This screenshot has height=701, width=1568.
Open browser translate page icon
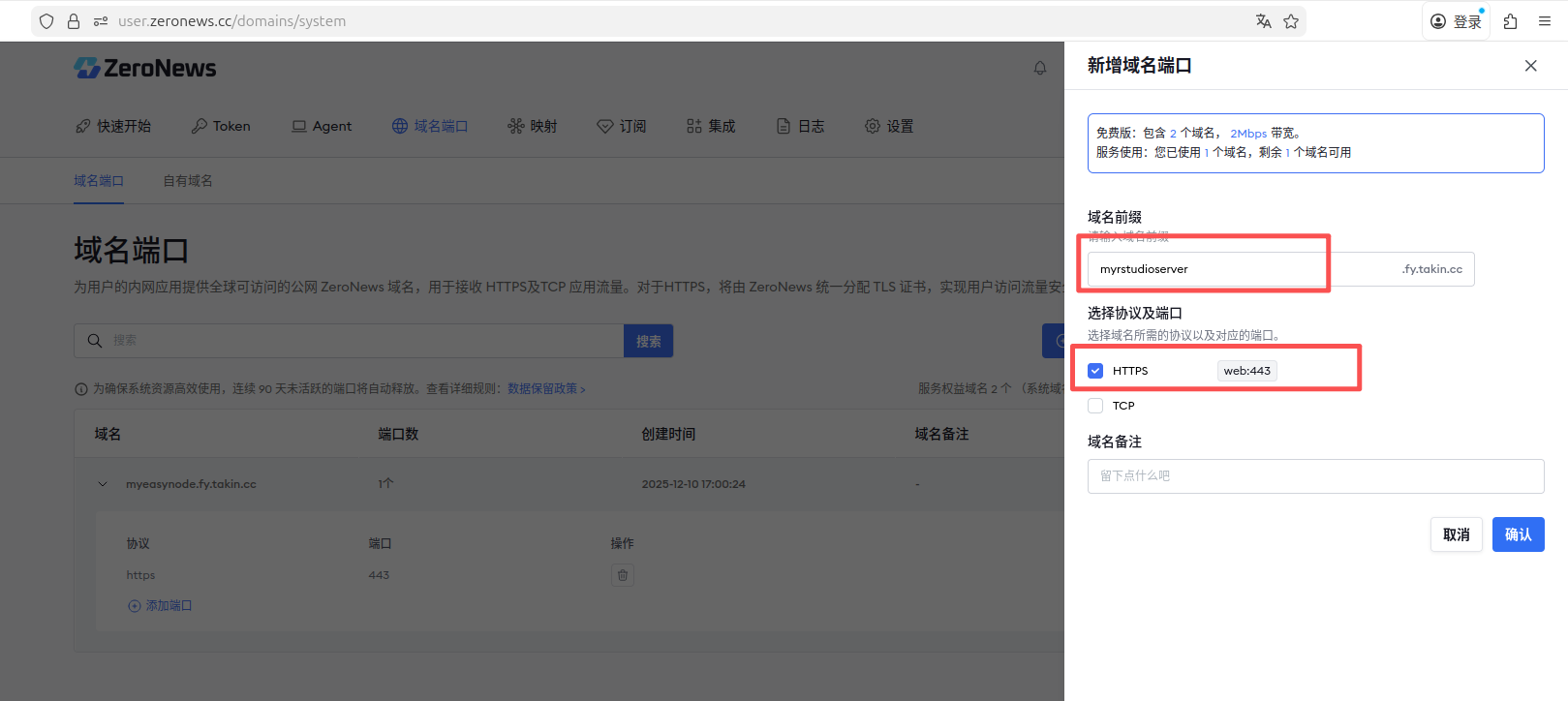point(1263,21)
